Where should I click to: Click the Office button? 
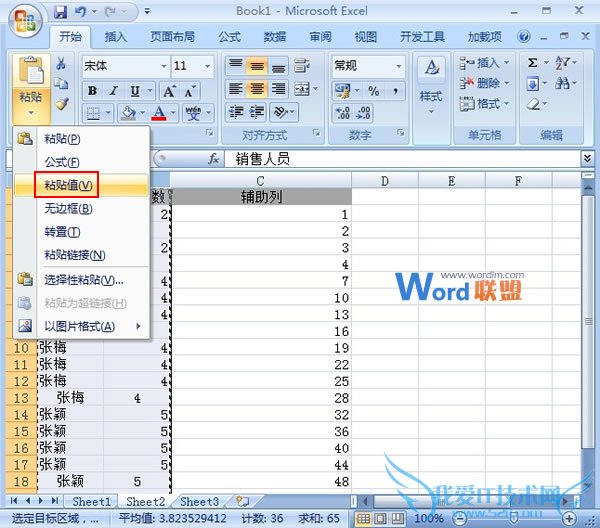[x=25, y=21]
